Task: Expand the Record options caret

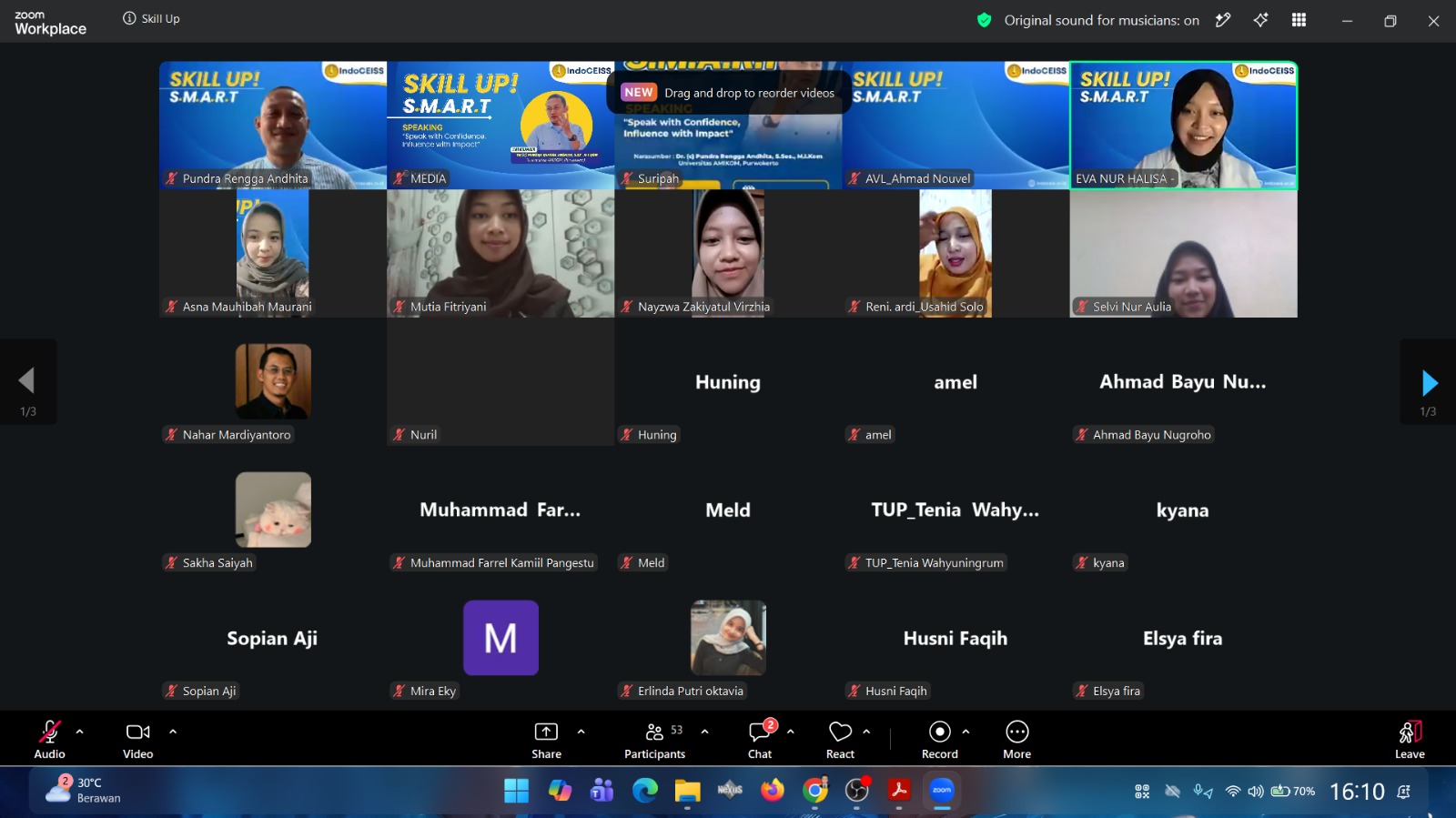Action: pyautogui.click(x=966, y=731)
